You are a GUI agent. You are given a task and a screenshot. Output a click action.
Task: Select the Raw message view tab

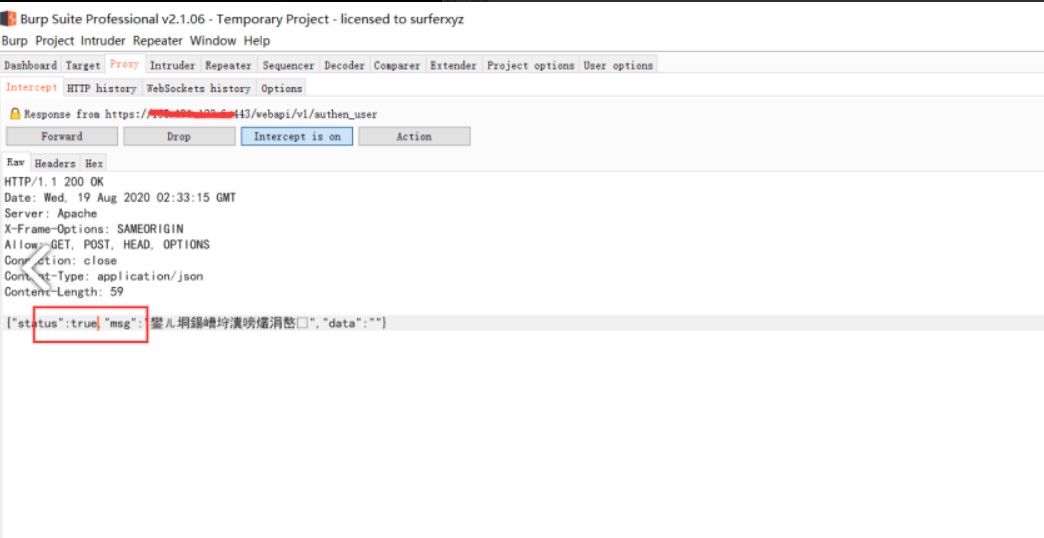click(x=16, y=162)
